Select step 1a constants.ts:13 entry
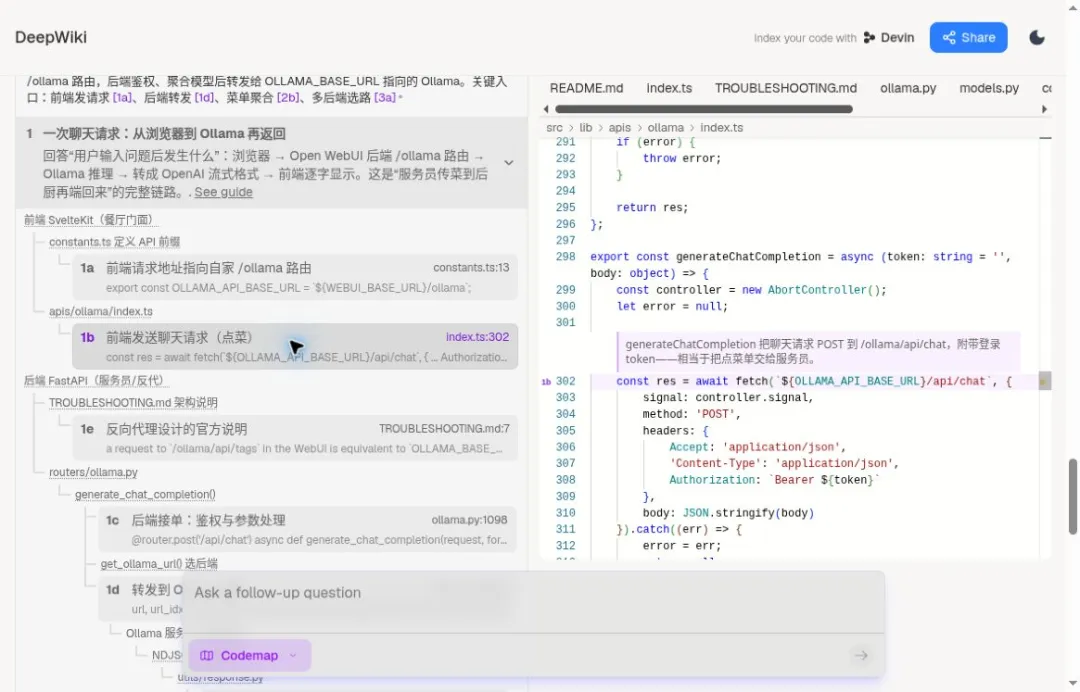 tap(295, 277)
